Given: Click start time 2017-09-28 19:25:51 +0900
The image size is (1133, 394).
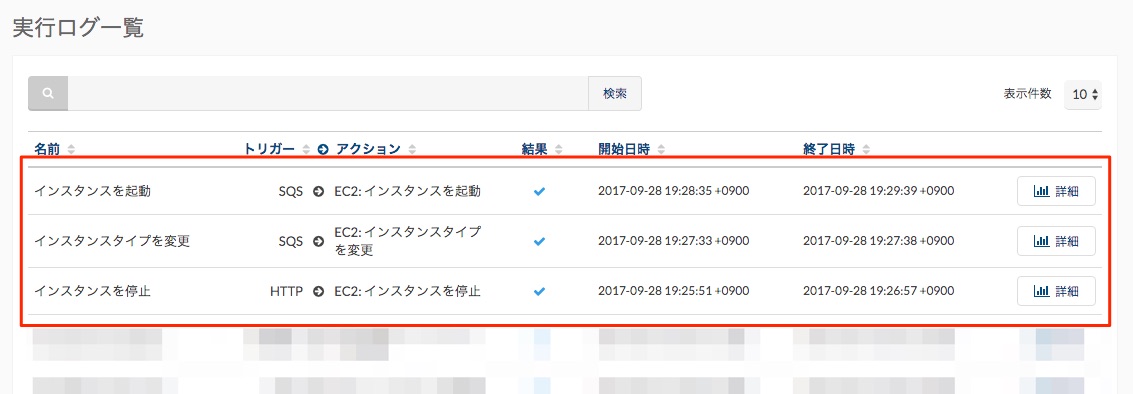Looking at the screenshot, I should click(673, 291).
